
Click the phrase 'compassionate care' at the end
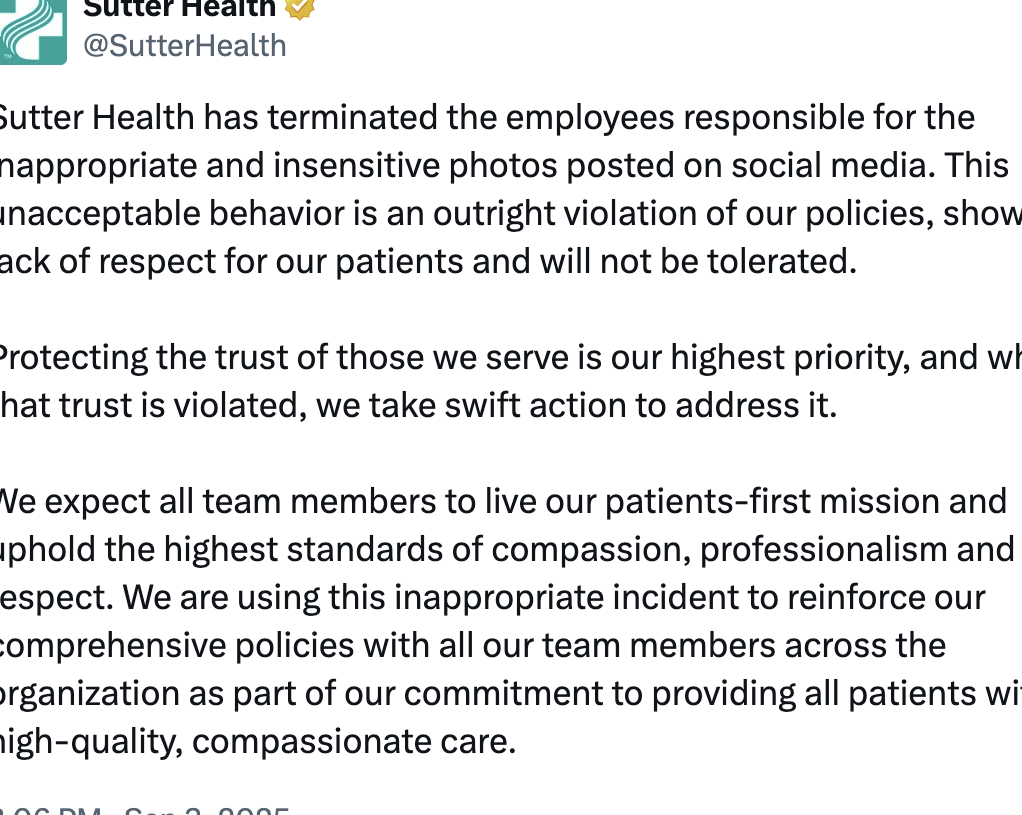354,743
